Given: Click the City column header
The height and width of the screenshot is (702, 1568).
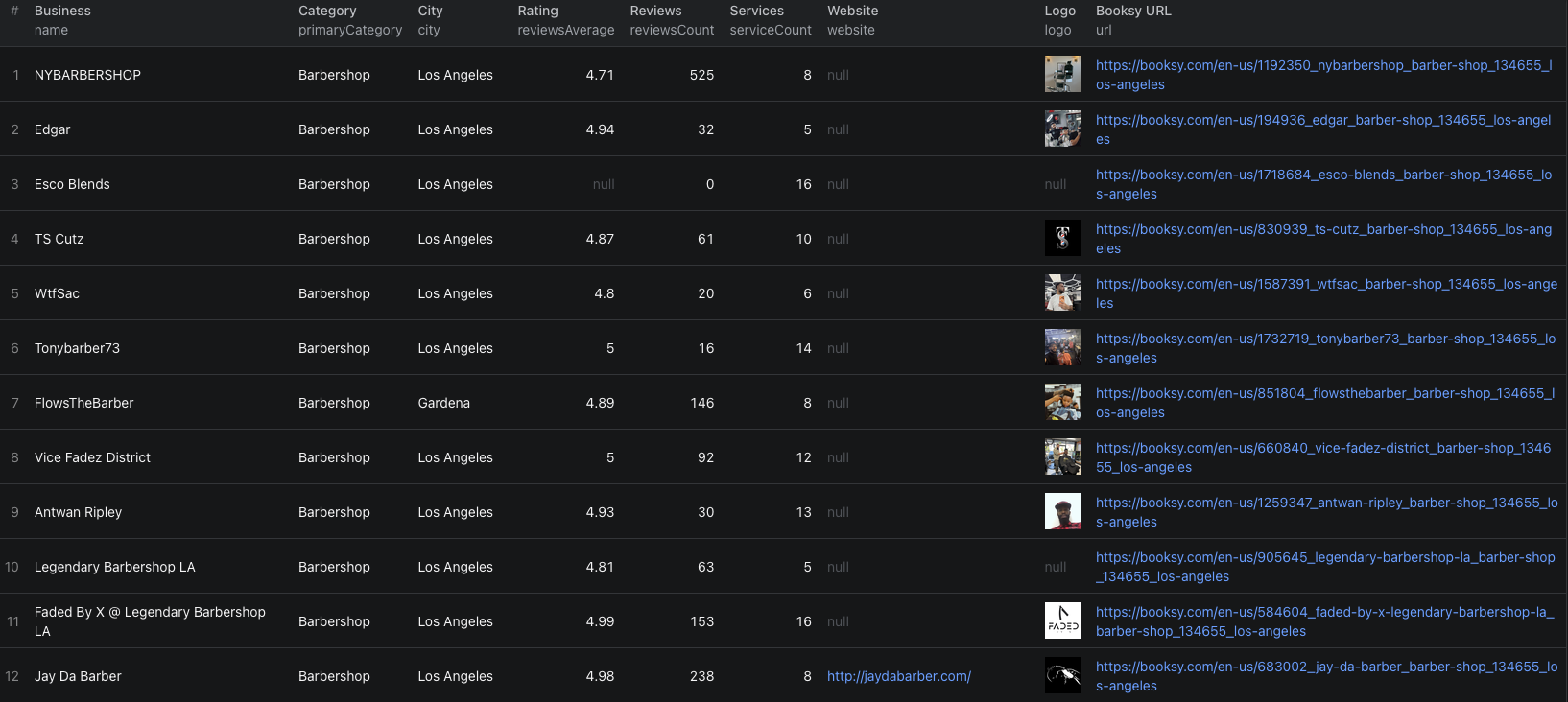Looking at the screenshot, I should coord(430,20).
